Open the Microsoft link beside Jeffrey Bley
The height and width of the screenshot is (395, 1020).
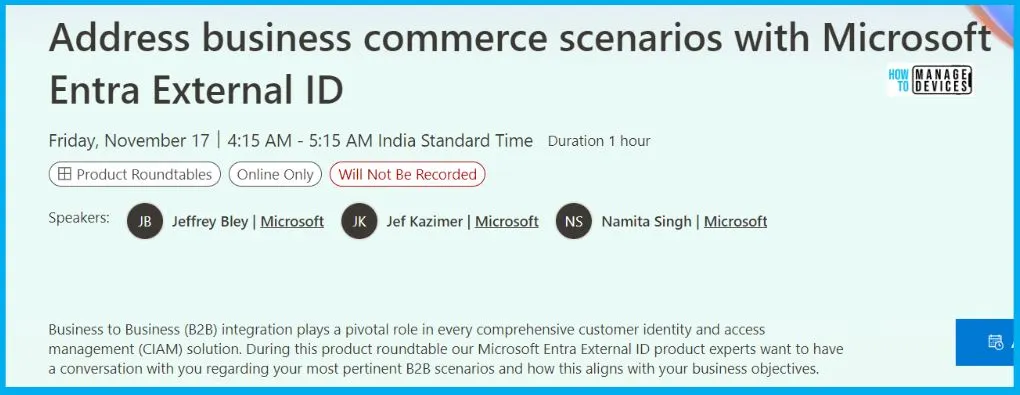coord(292,221)
